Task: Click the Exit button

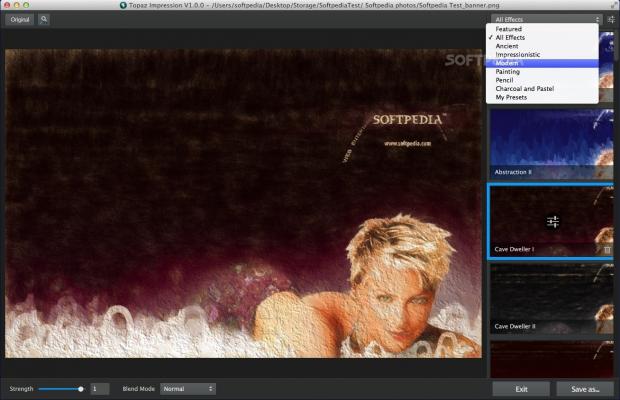Action: tap(521, 389)
